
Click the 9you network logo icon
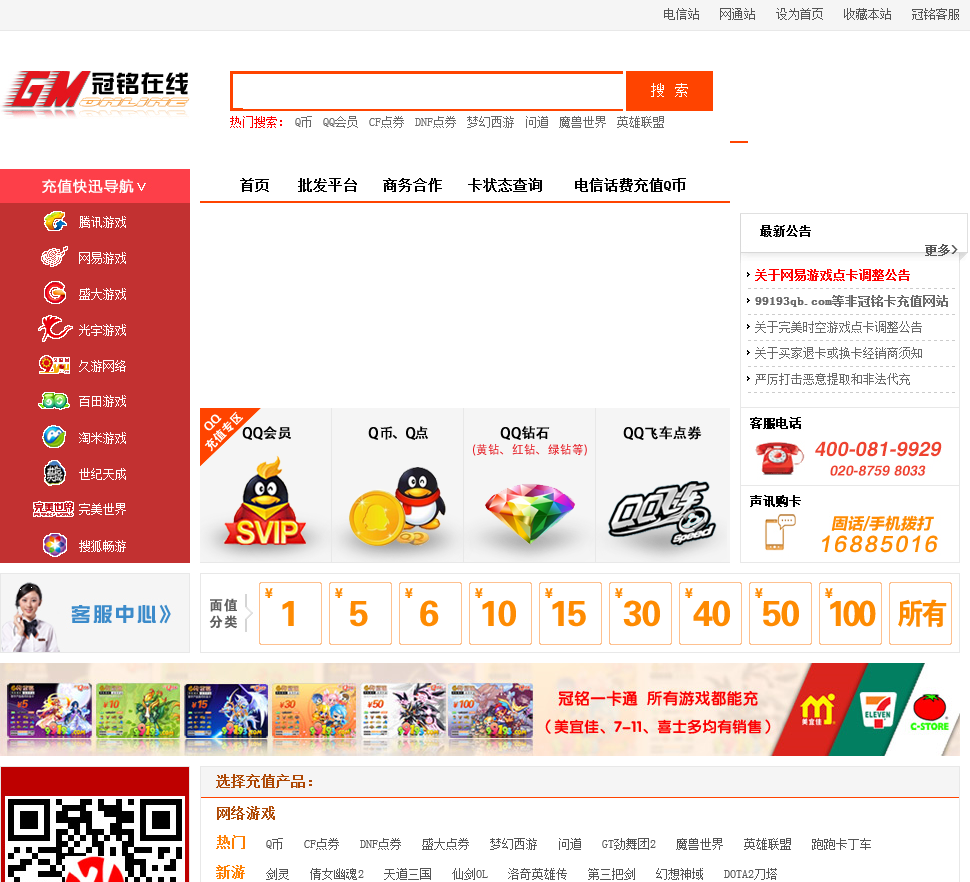(54, 365)
